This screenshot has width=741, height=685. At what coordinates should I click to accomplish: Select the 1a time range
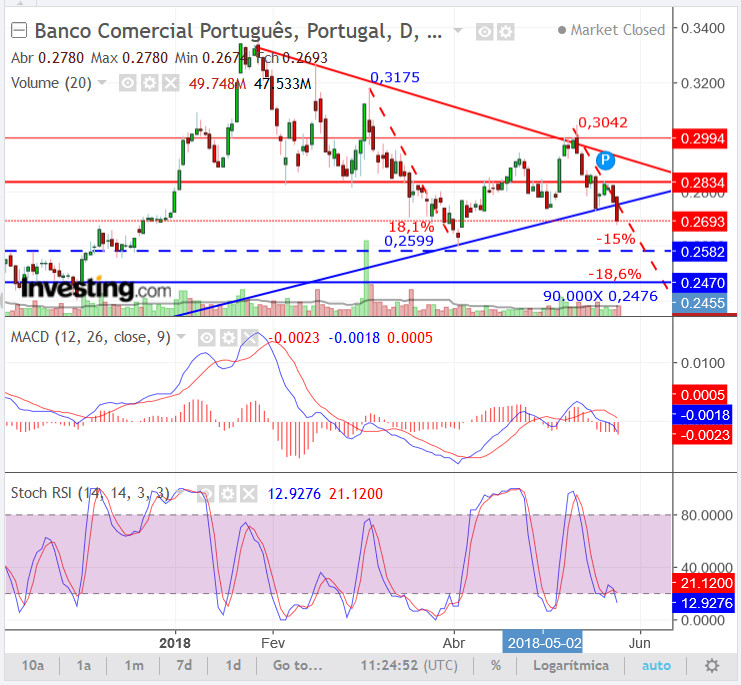coord(84,666)
